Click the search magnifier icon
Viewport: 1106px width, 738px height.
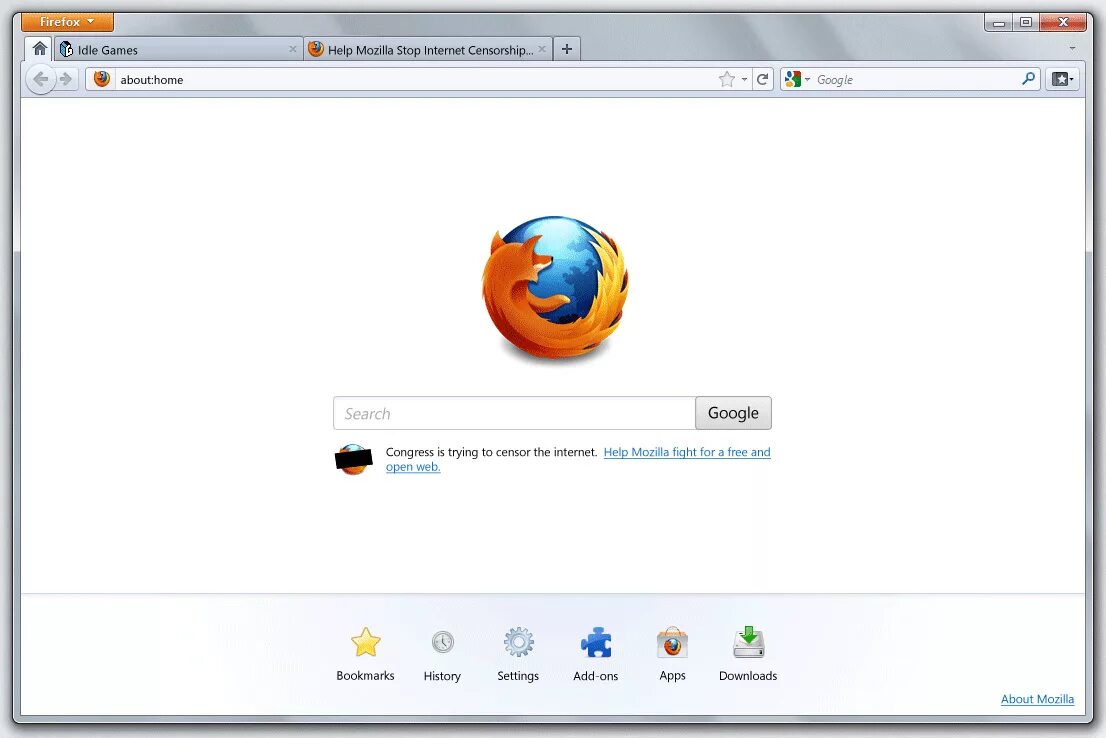[1028, 79]
